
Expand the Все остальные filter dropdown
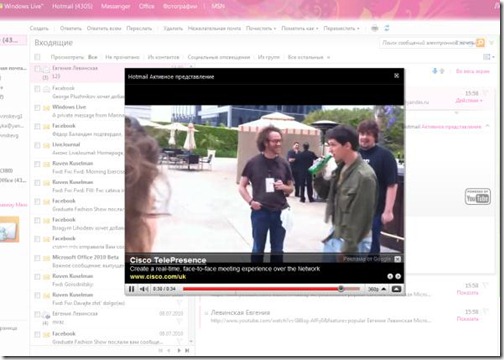309,57
